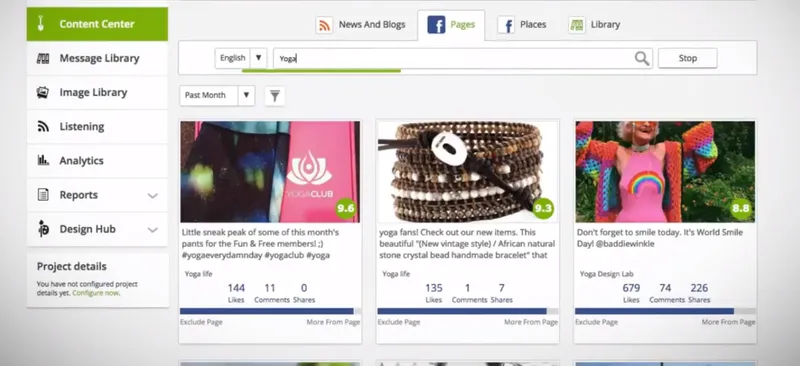Exclude Page on the yoga pants post
The image size is (800, 366).
tap(201, 322)
